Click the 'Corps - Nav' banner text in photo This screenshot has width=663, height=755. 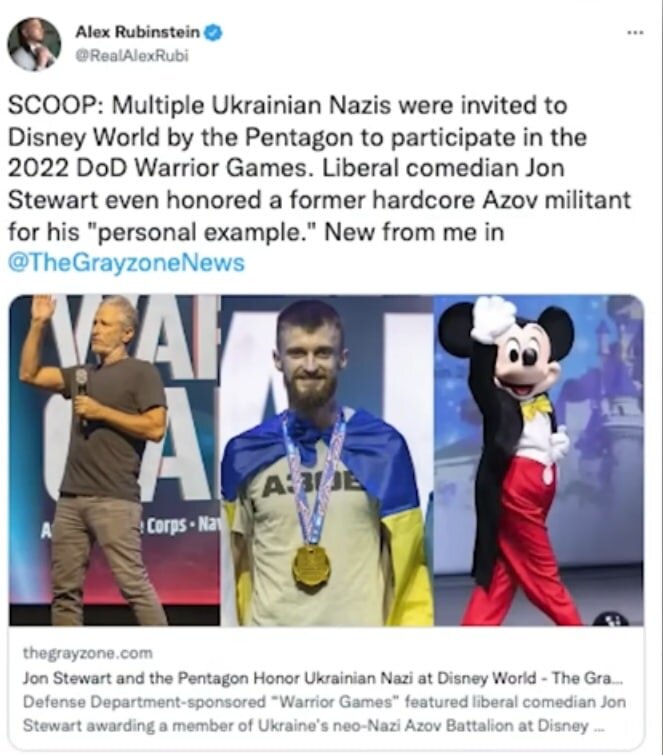[181, 525]
